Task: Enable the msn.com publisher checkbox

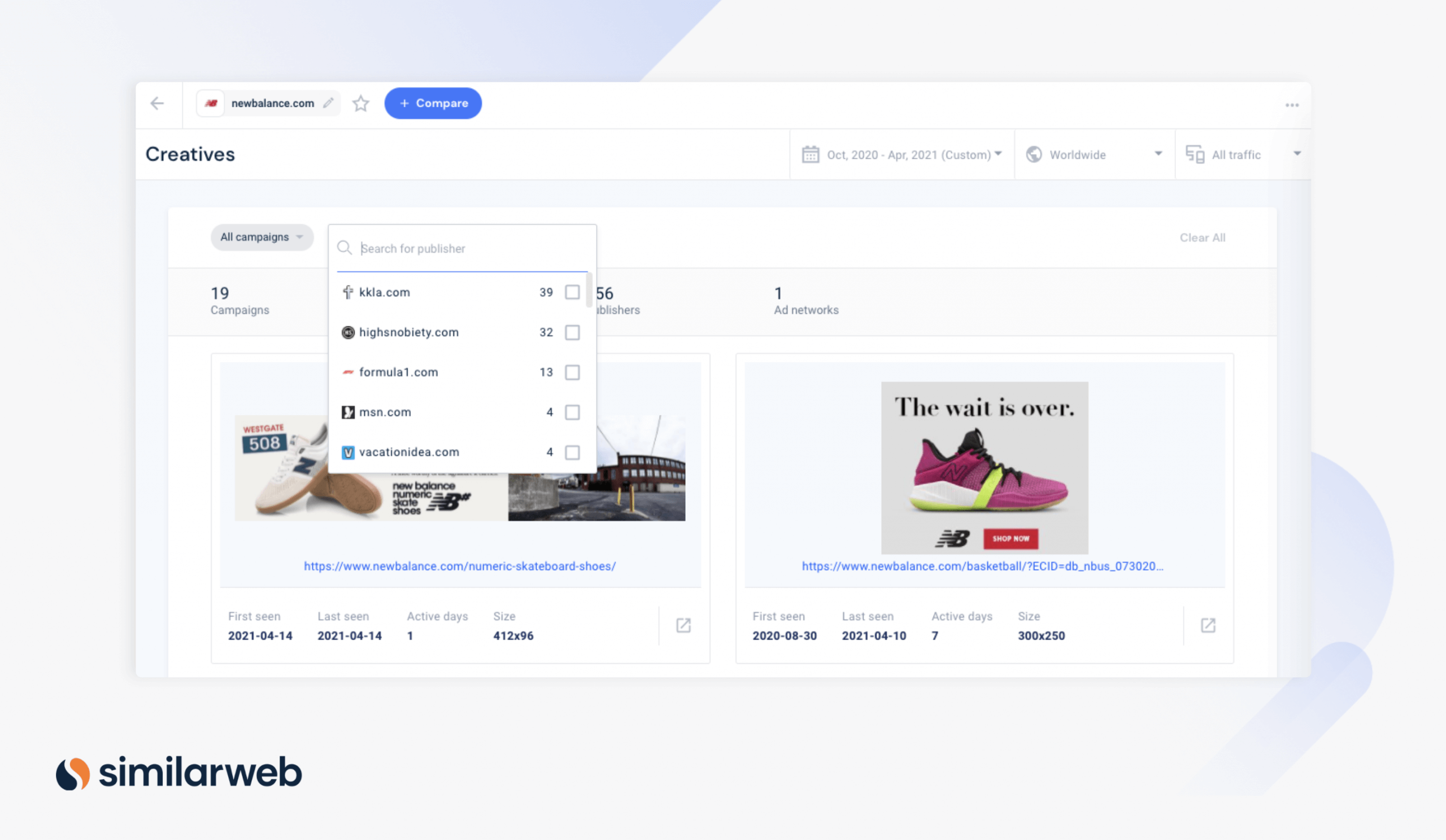Action: [572, 412]
